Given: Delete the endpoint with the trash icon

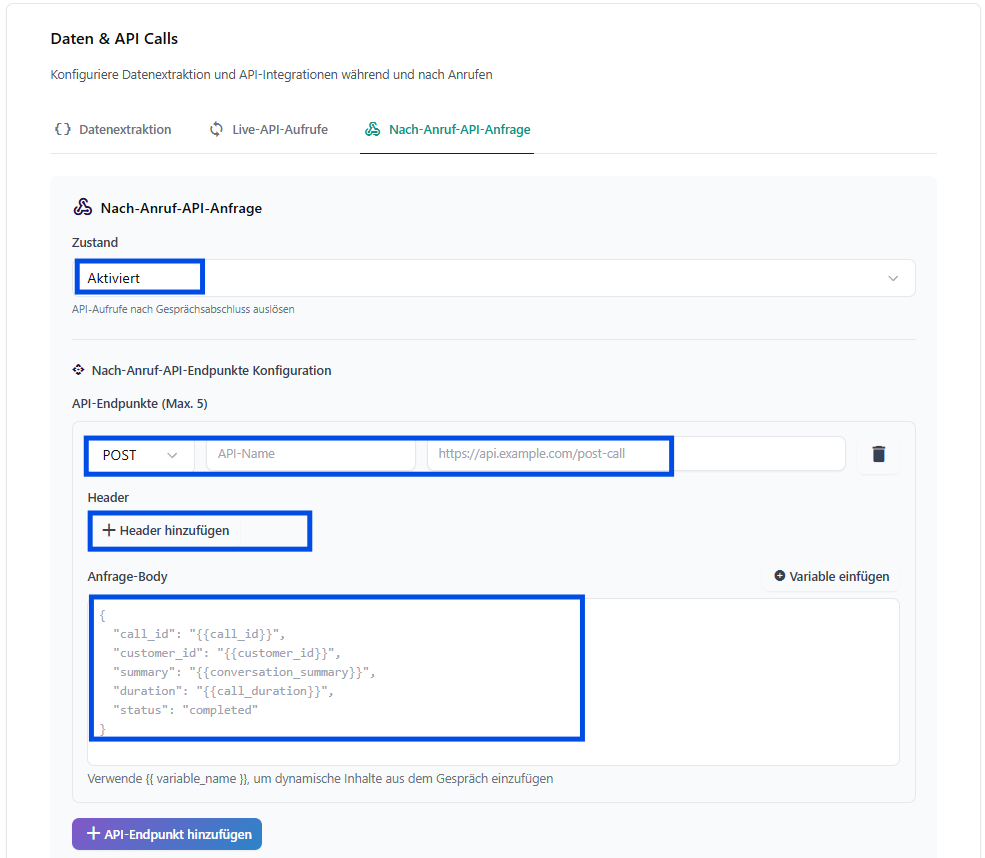Looking at the screenshot, I should [878, 454].
